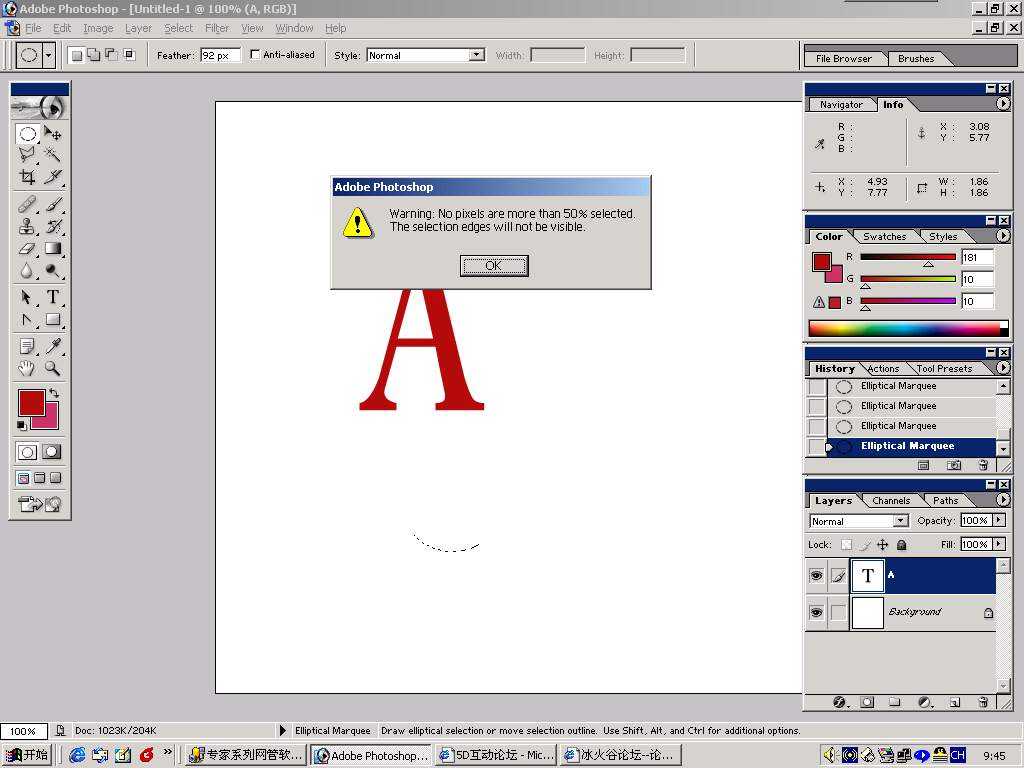Enable the Anti-aliased checkbox
This screenshot has width=1024, height=768.
click(255, 55)
